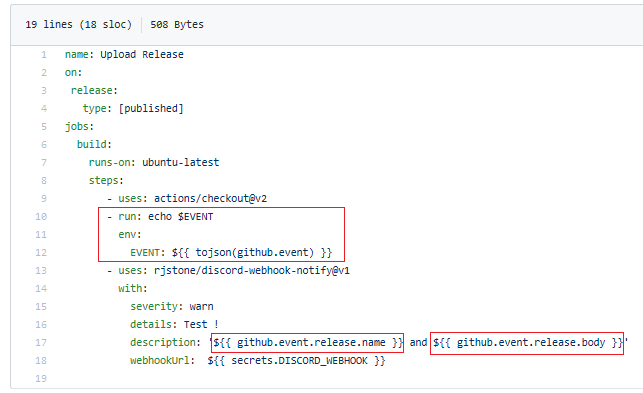Click line number 6 in the gutter
The image size is (643, 393).
(44, 145)
